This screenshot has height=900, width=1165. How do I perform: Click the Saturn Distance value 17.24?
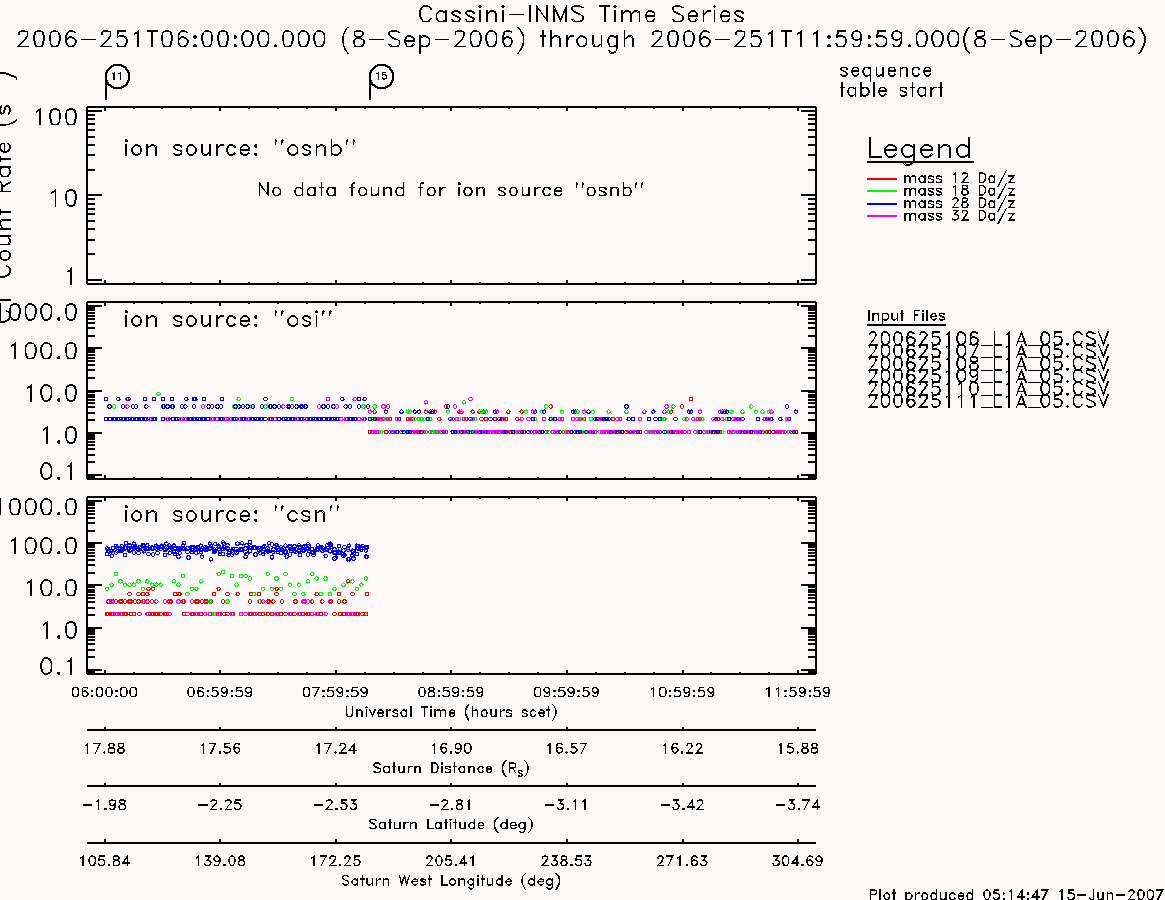click(x=335, y=748)
